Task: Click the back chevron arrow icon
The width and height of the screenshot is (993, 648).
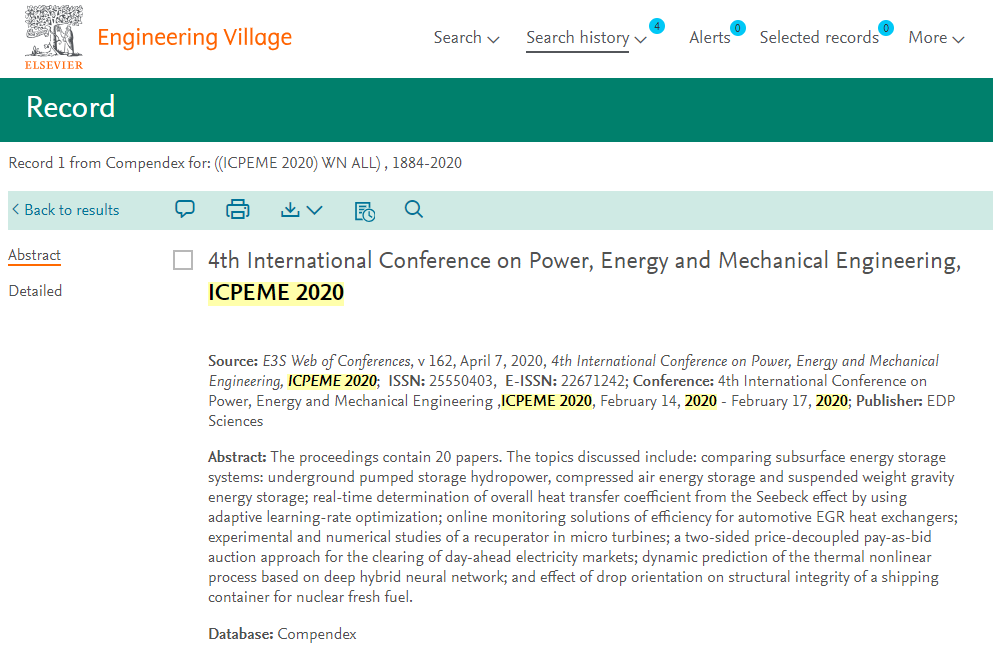Action: point(16,209)
